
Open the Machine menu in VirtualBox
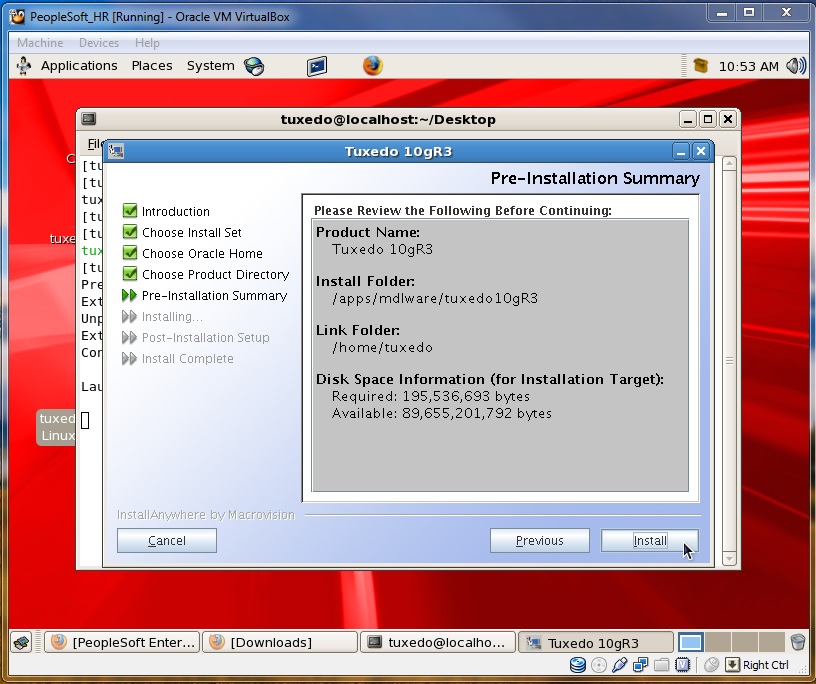coord(39,43)
